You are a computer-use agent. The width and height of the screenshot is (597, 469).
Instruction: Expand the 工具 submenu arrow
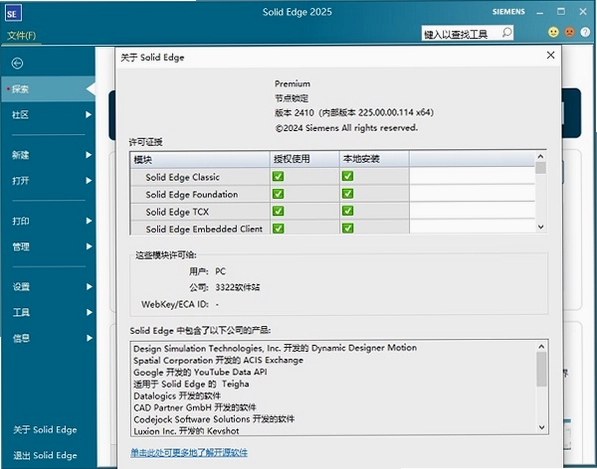point(88,313)
